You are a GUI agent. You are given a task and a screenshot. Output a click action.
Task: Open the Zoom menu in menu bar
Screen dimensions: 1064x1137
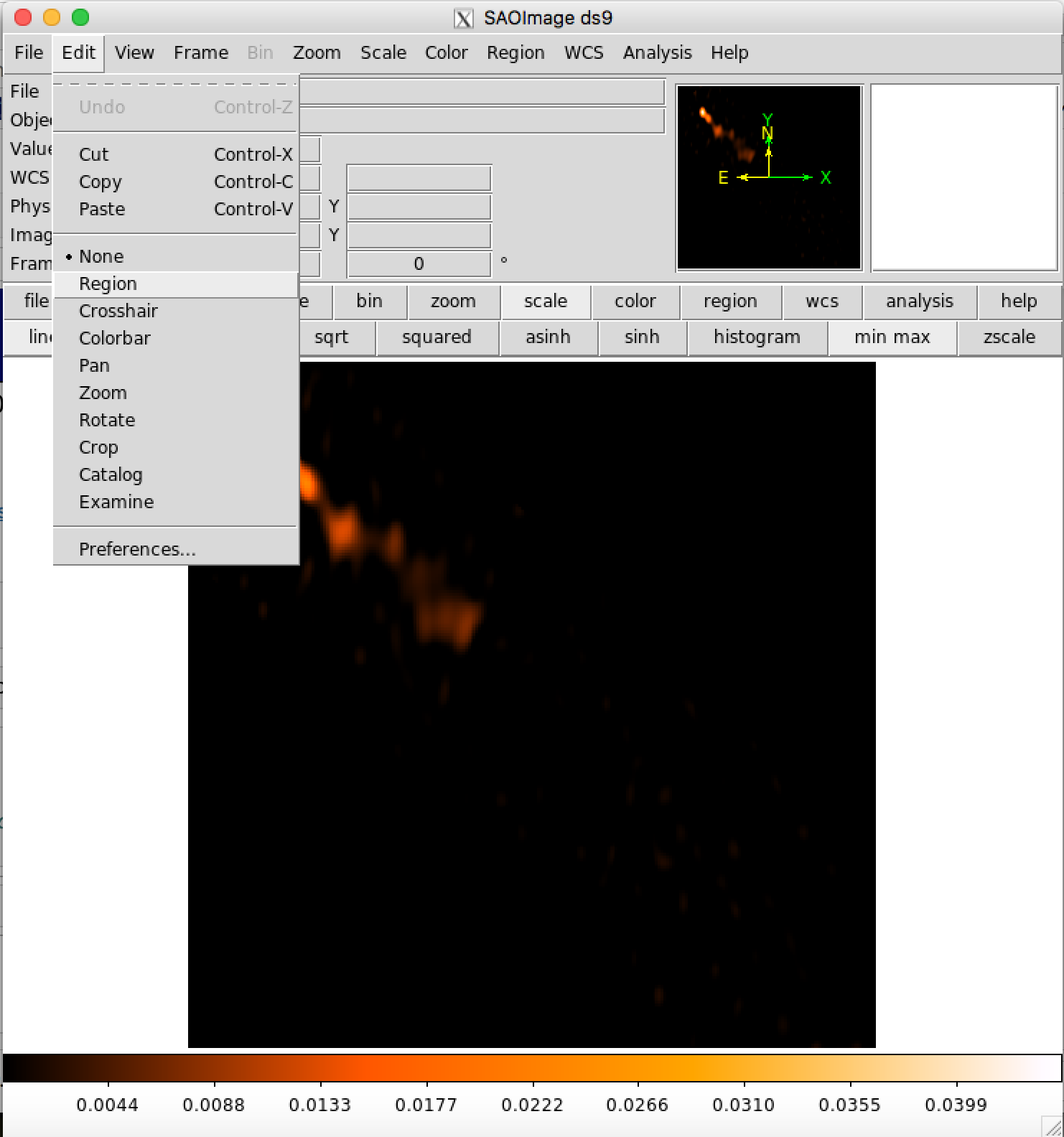317,52
